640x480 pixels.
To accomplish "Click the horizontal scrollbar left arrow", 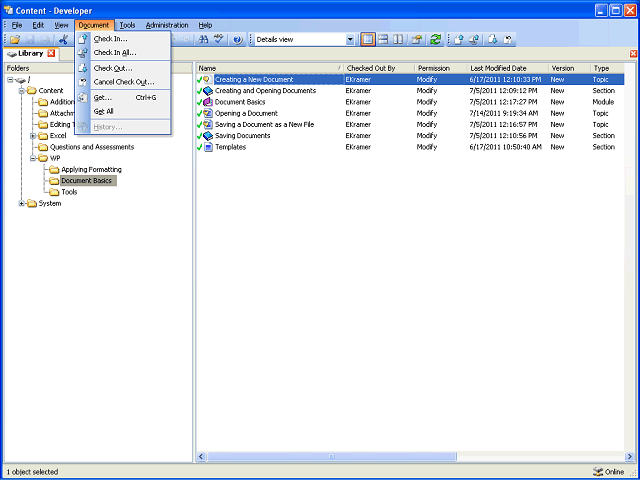I will click(201, 456).
